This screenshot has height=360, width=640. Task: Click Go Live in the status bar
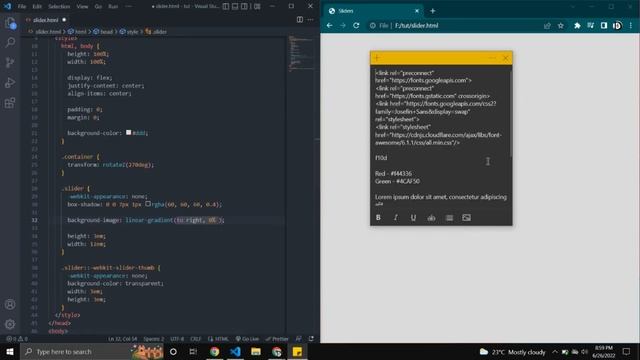coord(247,339)
